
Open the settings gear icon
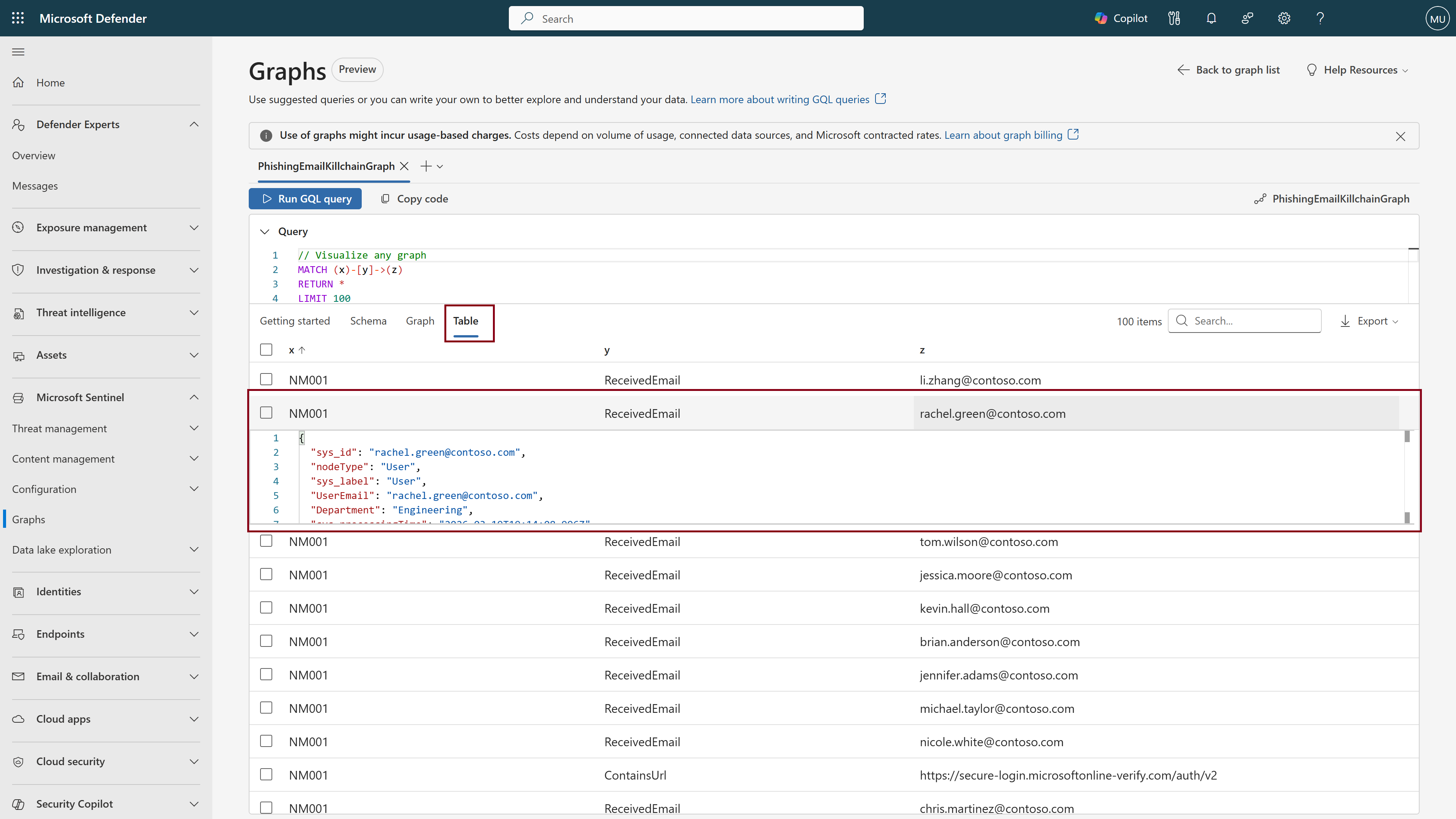(1283, 18)
